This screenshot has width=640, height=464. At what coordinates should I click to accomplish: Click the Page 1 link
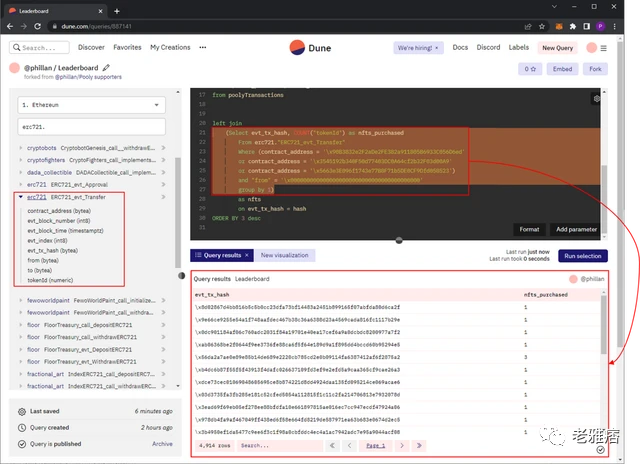(x=376, y=446)
